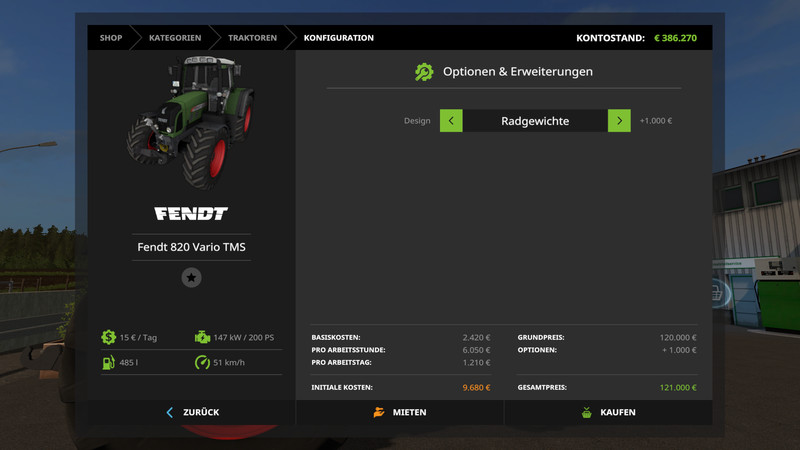Viewport: 800px width, 450px height.
Task: Select the KONFIGURATION breadcrumb tab
Action: tap(339, 38)
